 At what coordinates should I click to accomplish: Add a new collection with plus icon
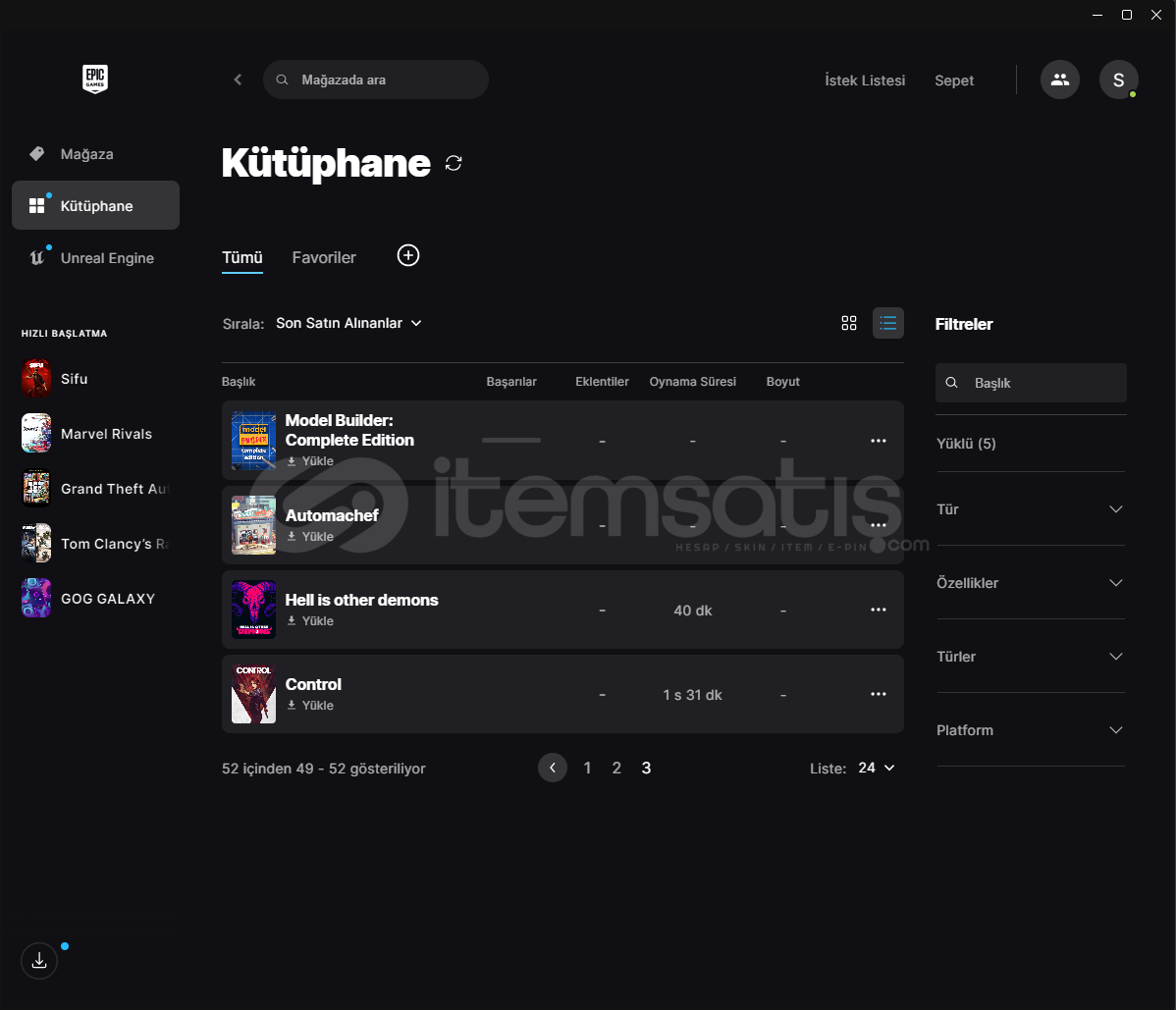coord(408,255)
